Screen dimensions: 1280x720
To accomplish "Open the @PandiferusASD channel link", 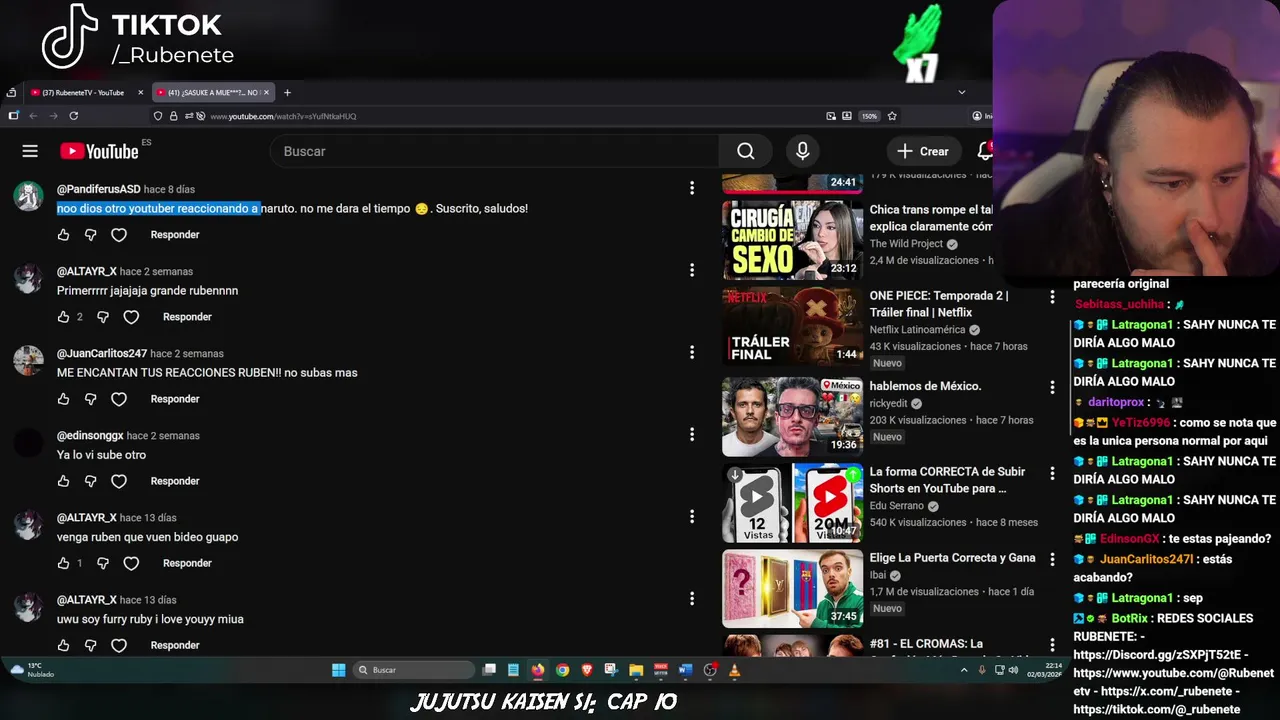I will 98,189.
